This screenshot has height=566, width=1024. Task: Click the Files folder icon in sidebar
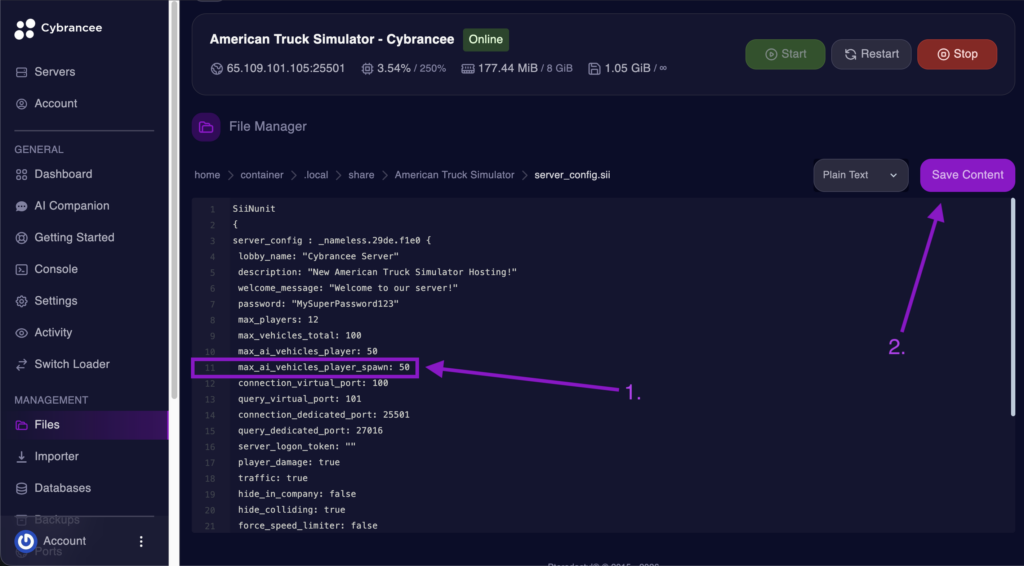tap(22, 425)
